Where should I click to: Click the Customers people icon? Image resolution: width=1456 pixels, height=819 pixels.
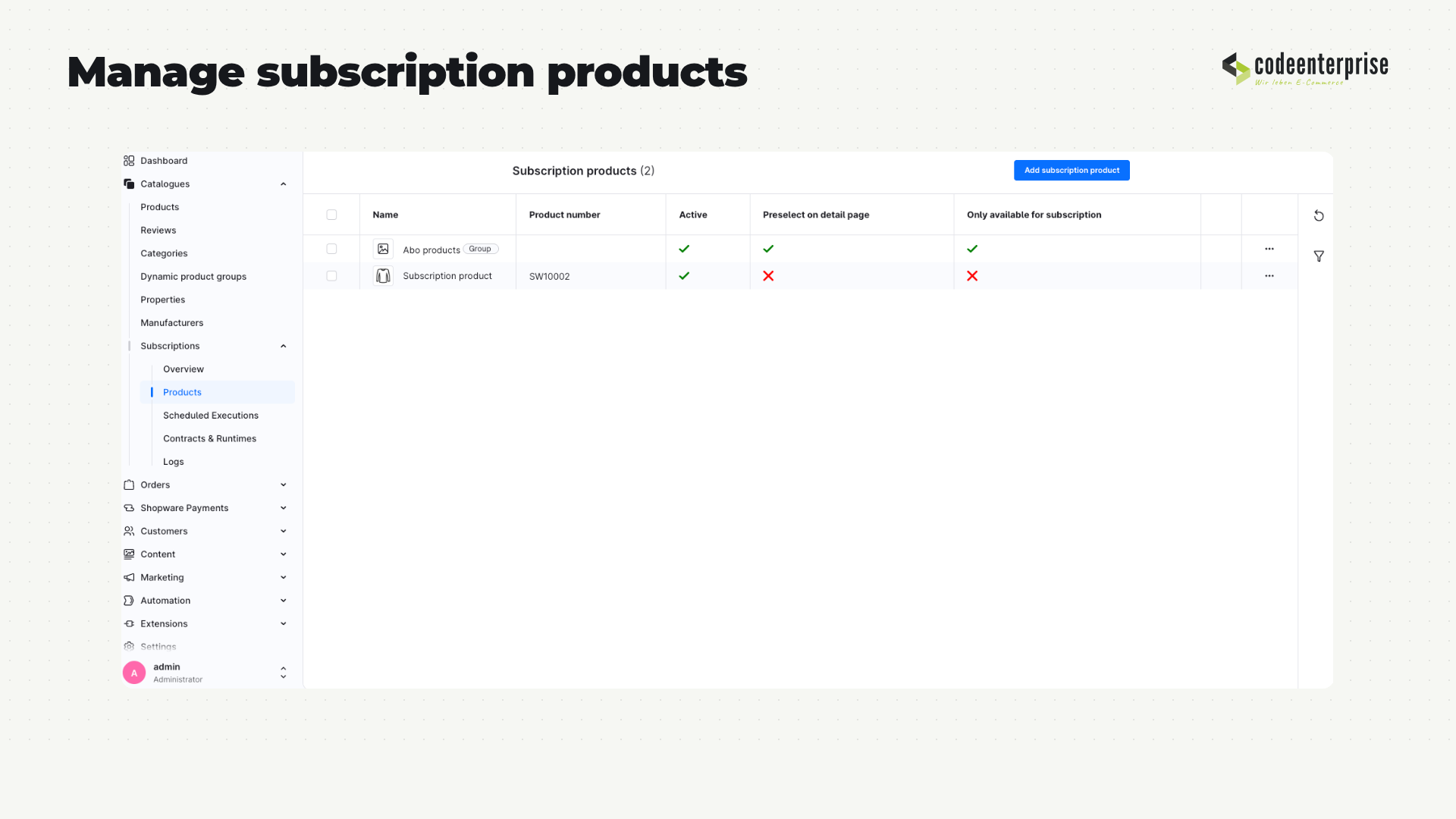tap(129, 531)
